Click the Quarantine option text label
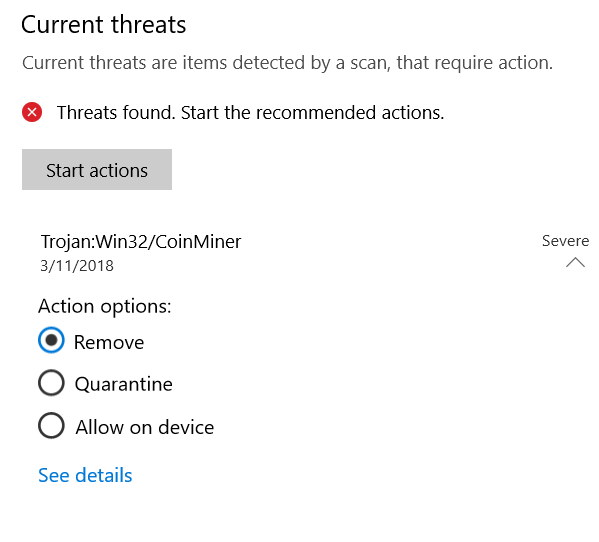The width and height of the screenshot is (599, 542). pos(124,384)
